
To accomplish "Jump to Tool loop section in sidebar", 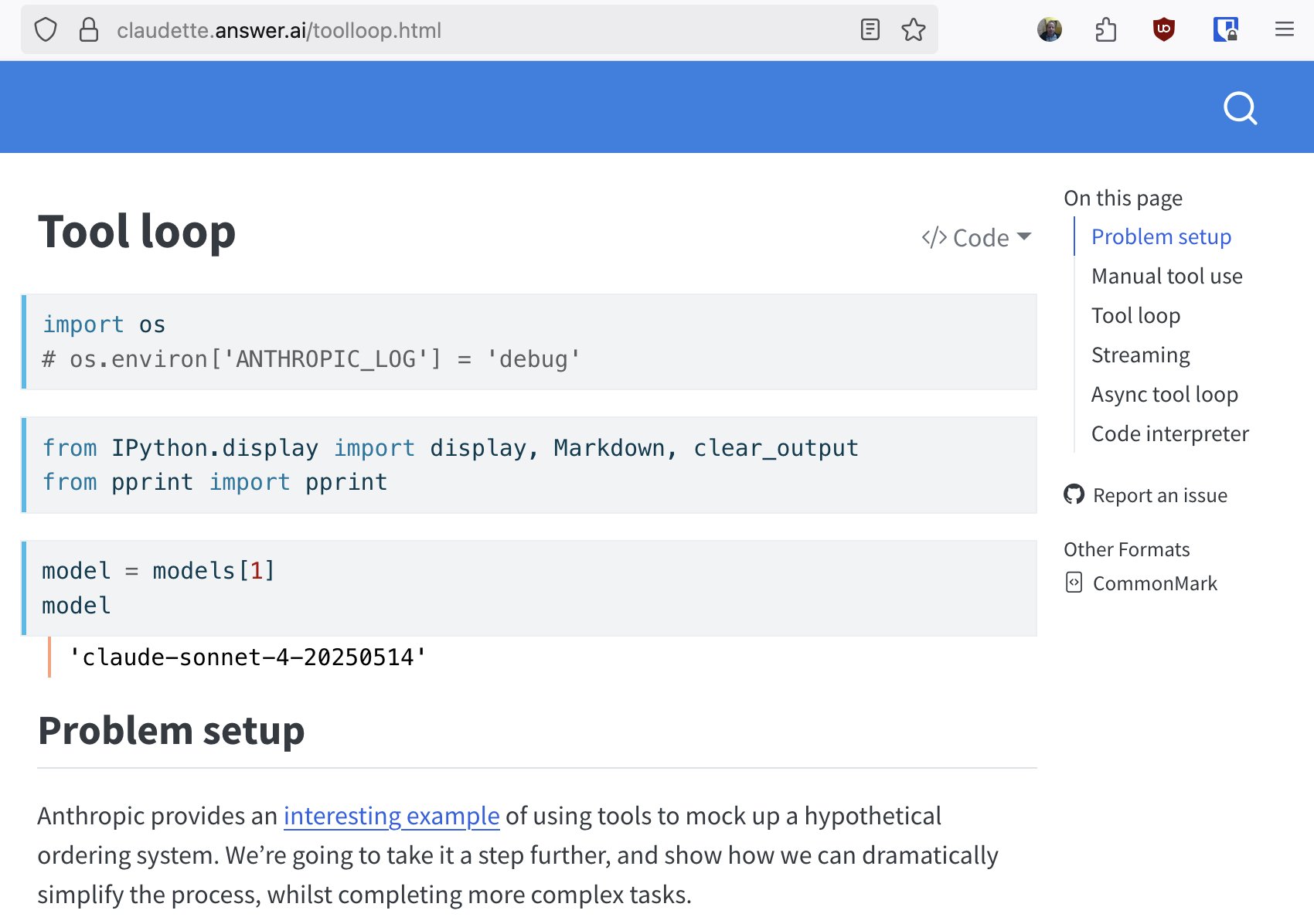I will [1135, 315].
